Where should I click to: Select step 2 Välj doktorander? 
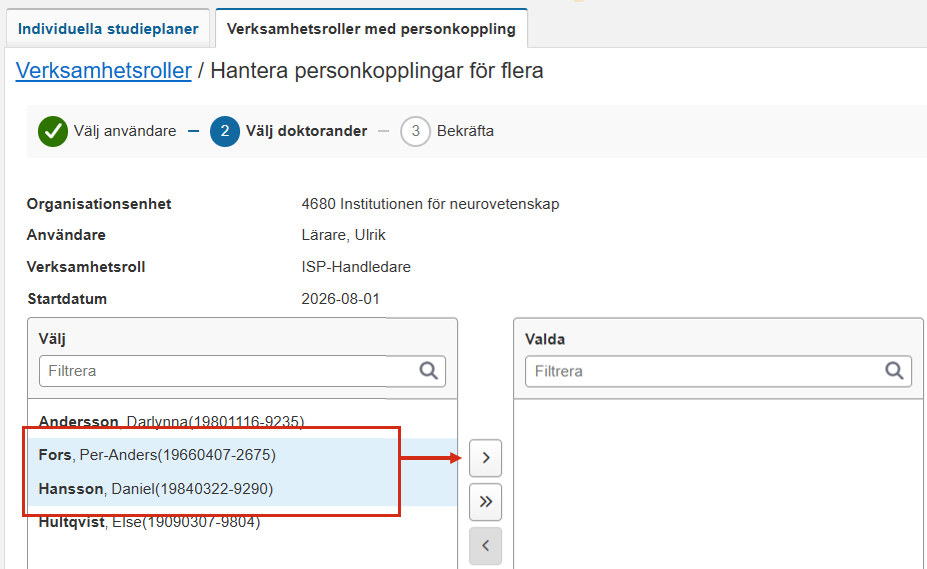pos(289,131)
